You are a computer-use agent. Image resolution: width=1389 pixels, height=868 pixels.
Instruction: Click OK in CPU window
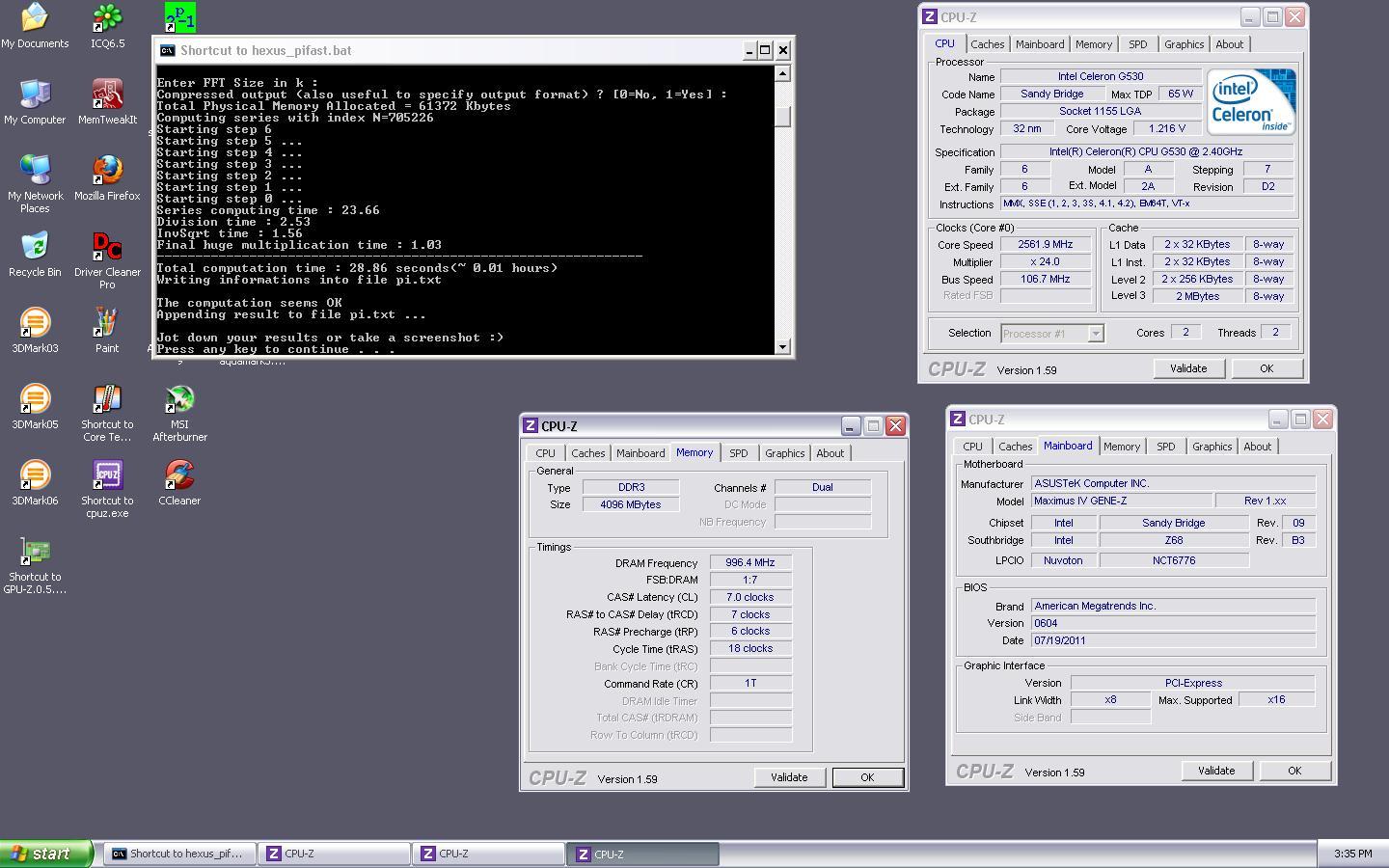[1266, 368]
